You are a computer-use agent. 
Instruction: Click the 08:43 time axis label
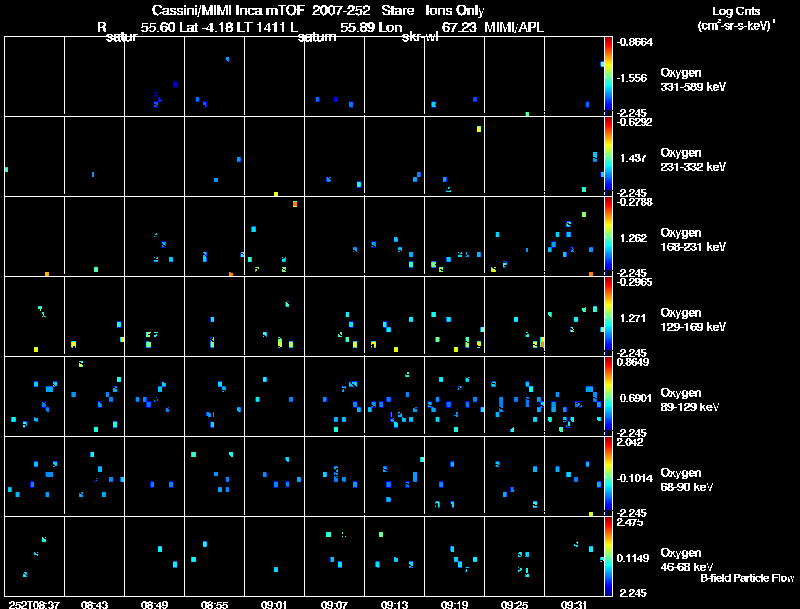point(94,604)
